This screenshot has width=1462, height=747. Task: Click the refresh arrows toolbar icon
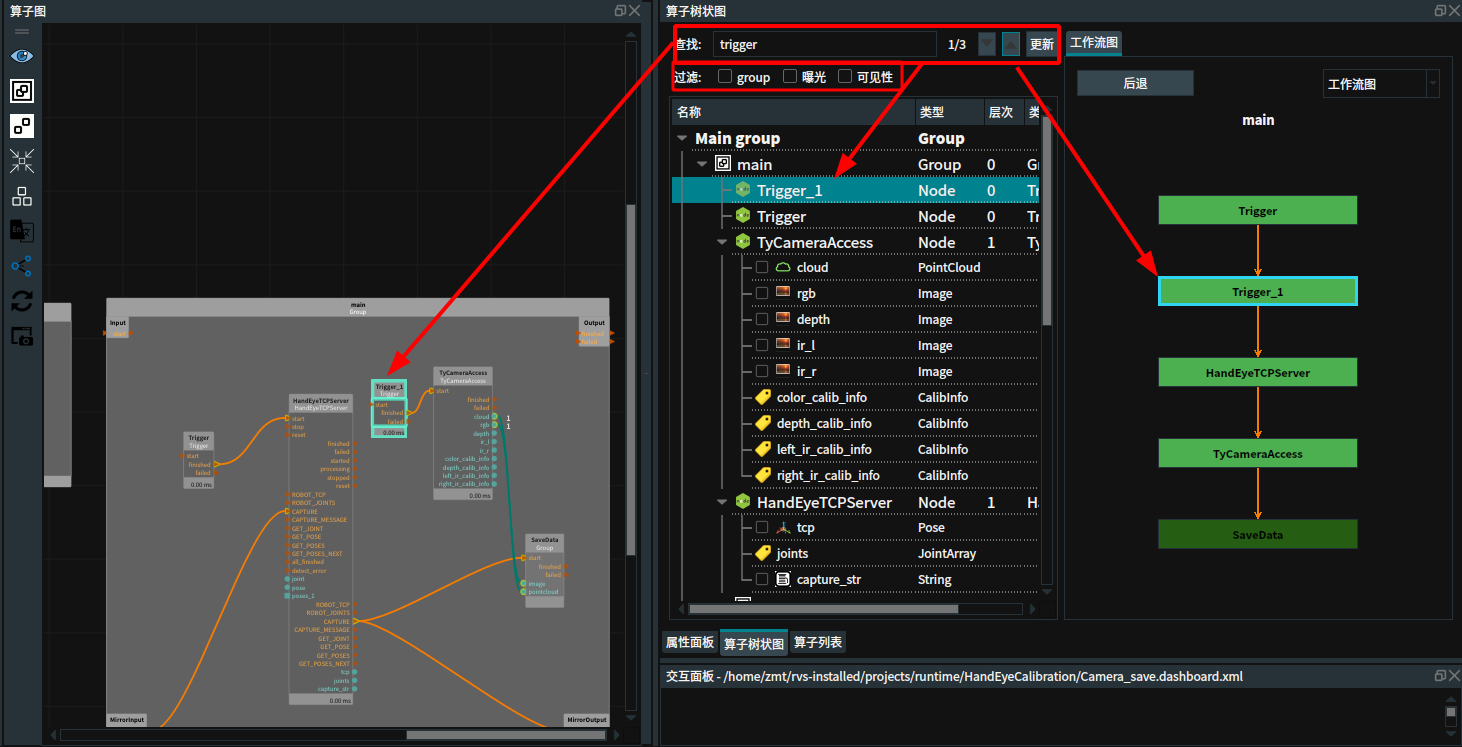tap(22, 301)
